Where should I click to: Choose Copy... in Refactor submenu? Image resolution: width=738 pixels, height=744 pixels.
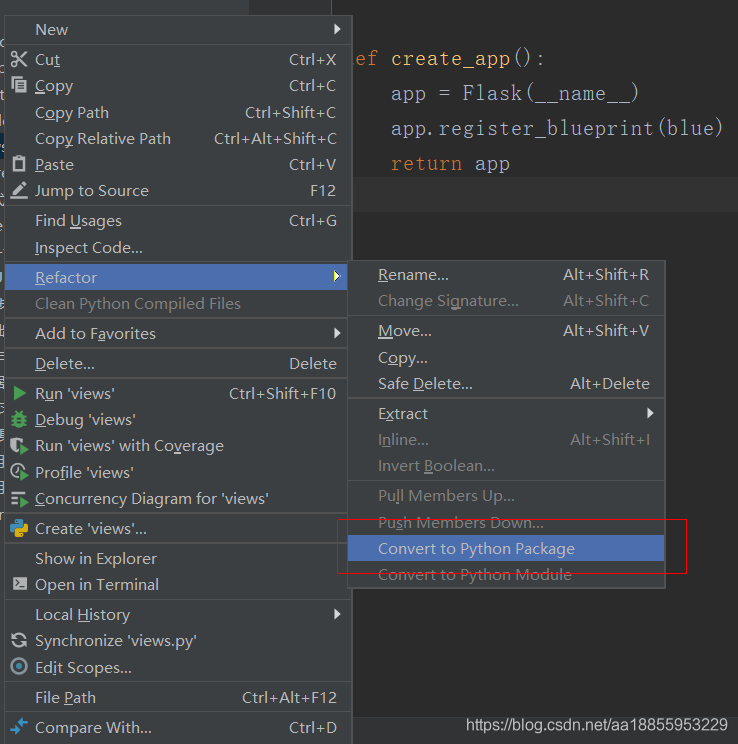pos(506,357)
